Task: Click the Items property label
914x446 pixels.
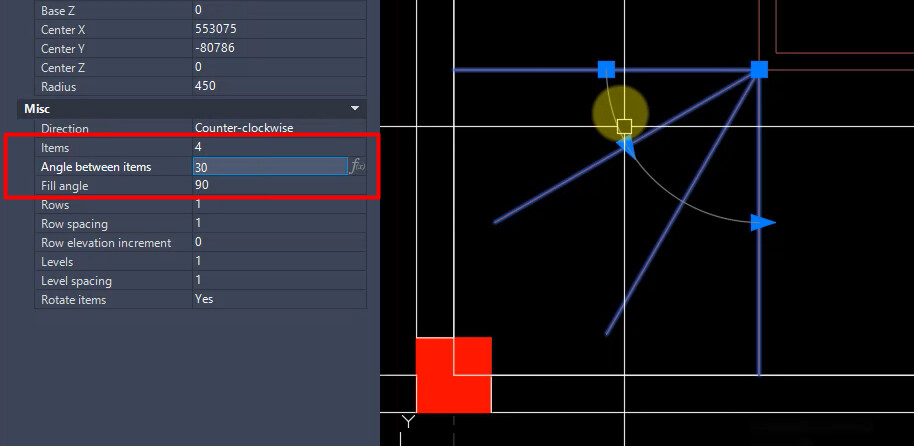Action: (x=55, y=148)
